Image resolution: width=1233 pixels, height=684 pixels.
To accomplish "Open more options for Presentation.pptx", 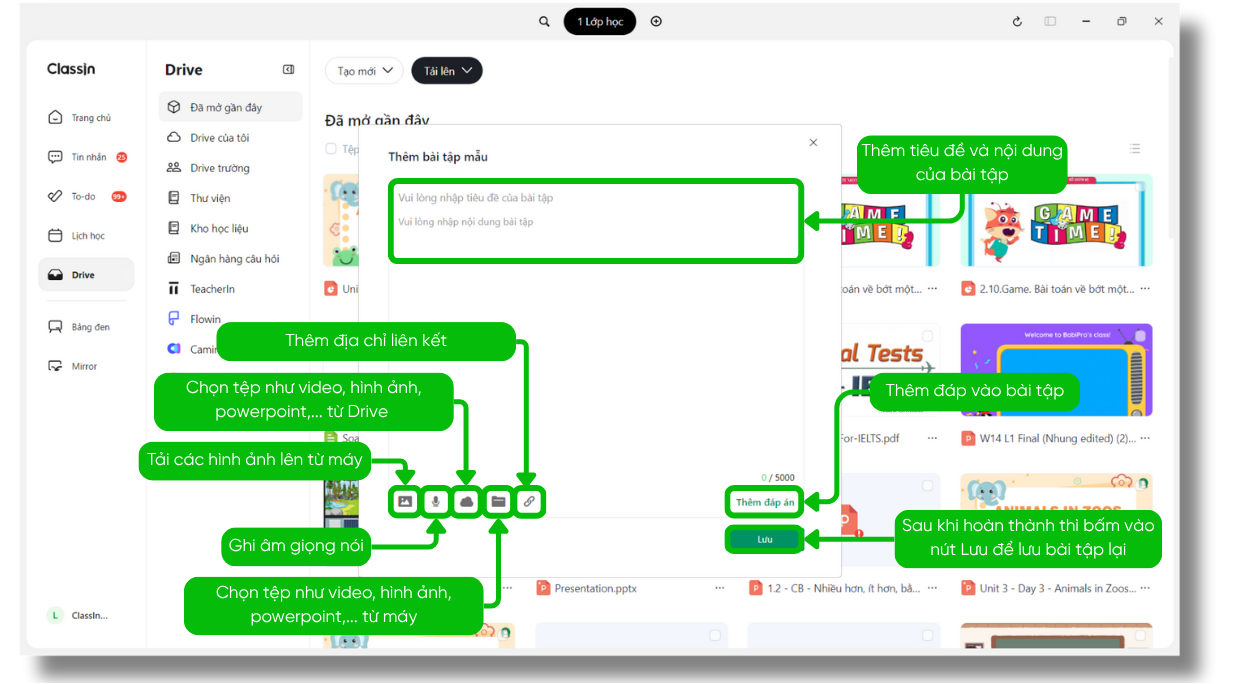I will 719,589.
